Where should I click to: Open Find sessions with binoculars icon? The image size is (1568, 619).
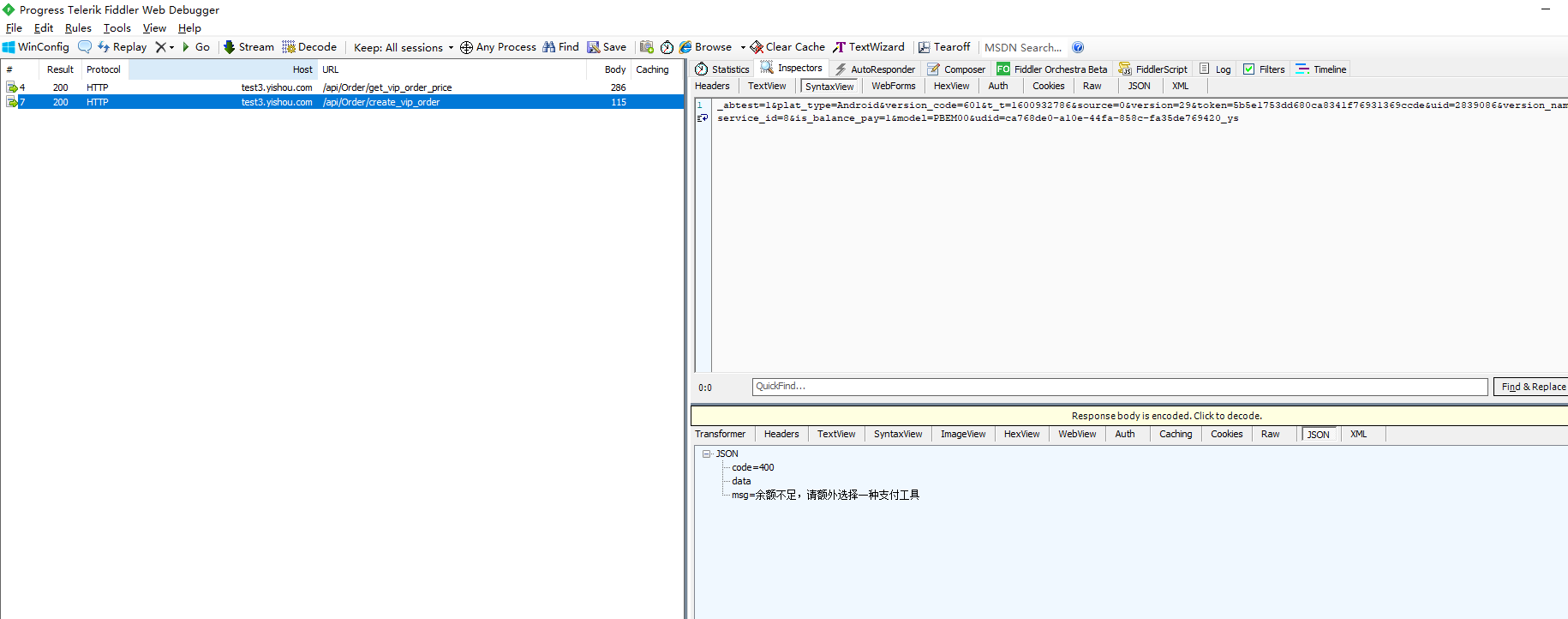pyautogui.click(x=560, y=47)
